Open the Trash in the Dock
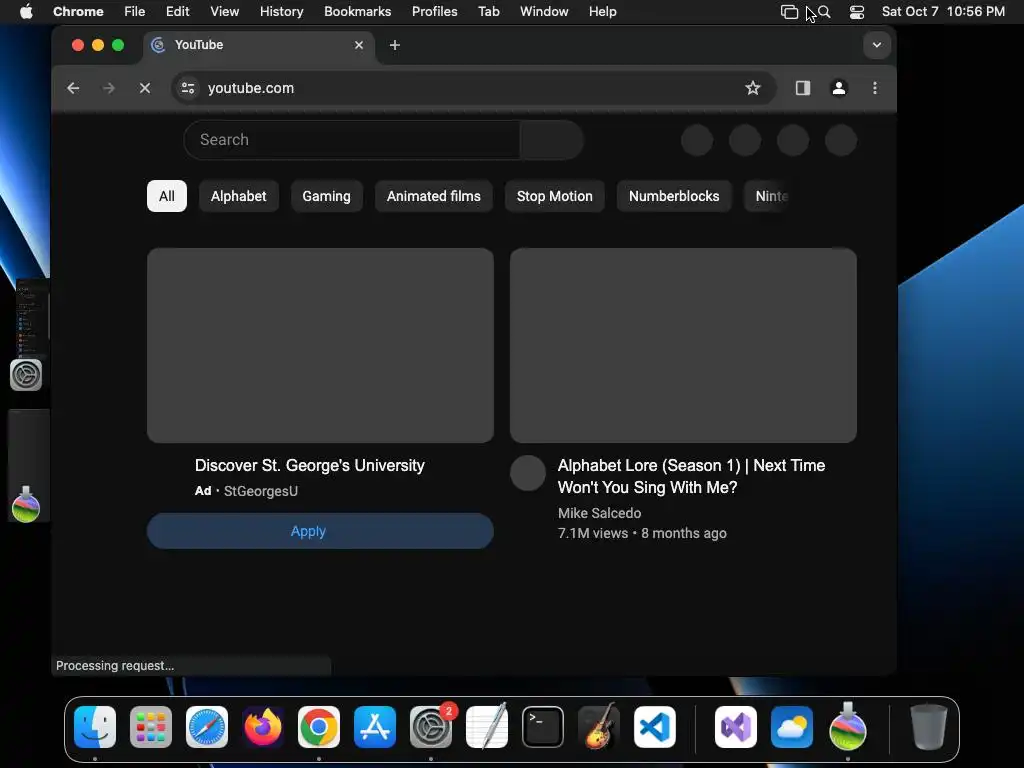 [x=929, y=727]
